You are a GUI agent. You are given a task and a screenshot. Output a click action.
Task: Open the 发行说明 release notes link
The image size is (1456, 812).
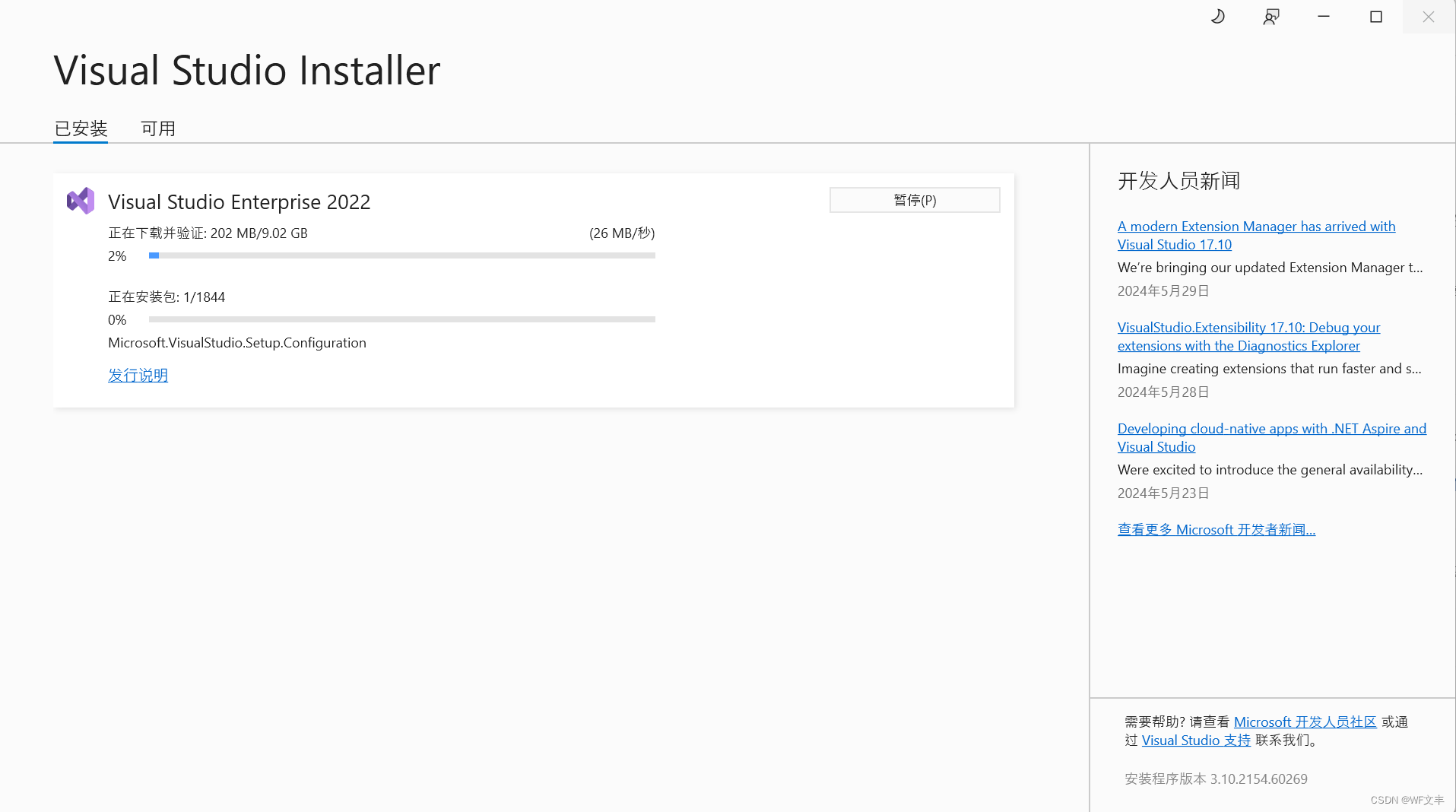[138, 375]
